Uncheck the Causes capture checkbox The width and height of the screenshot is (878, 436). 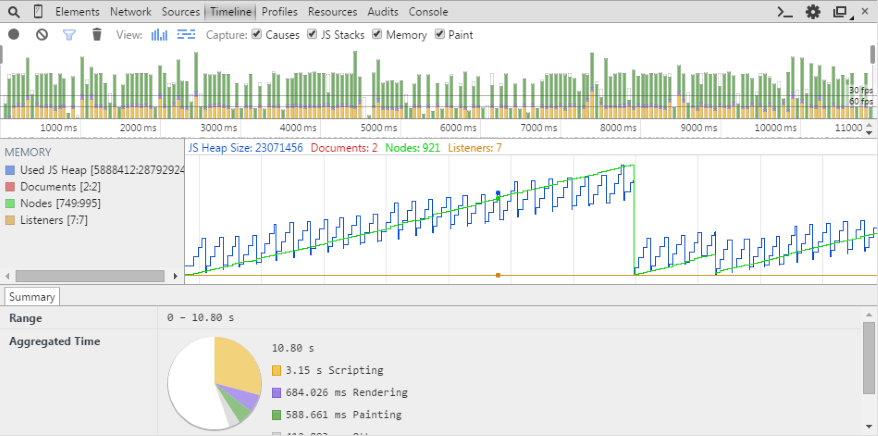pyautogui.click(x=257, y=34)
